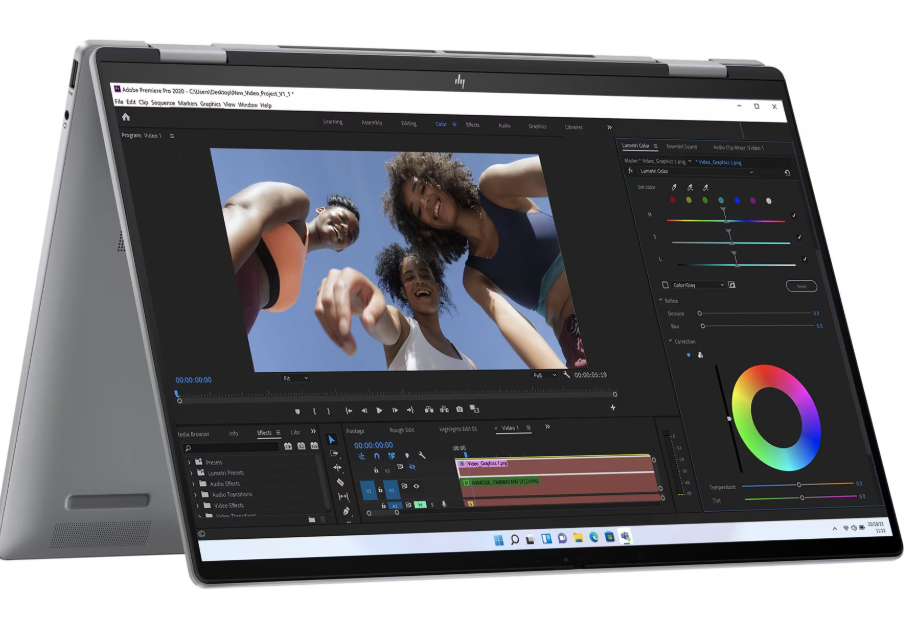The width and height of the screenshot is (915, 619).
Task: Click the Reset button in Lumetri panel
Action: (x=800, y=286)
